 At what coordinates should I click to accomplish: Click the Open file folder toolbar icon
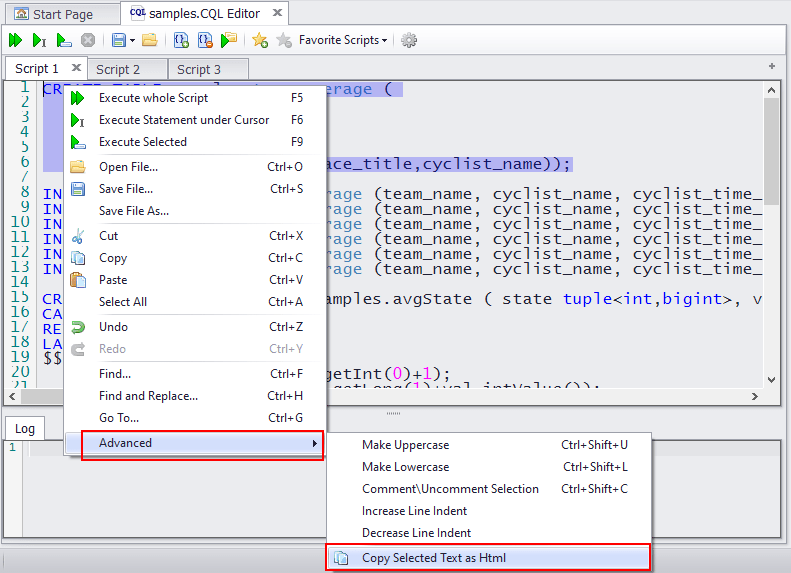pos(150,40)
